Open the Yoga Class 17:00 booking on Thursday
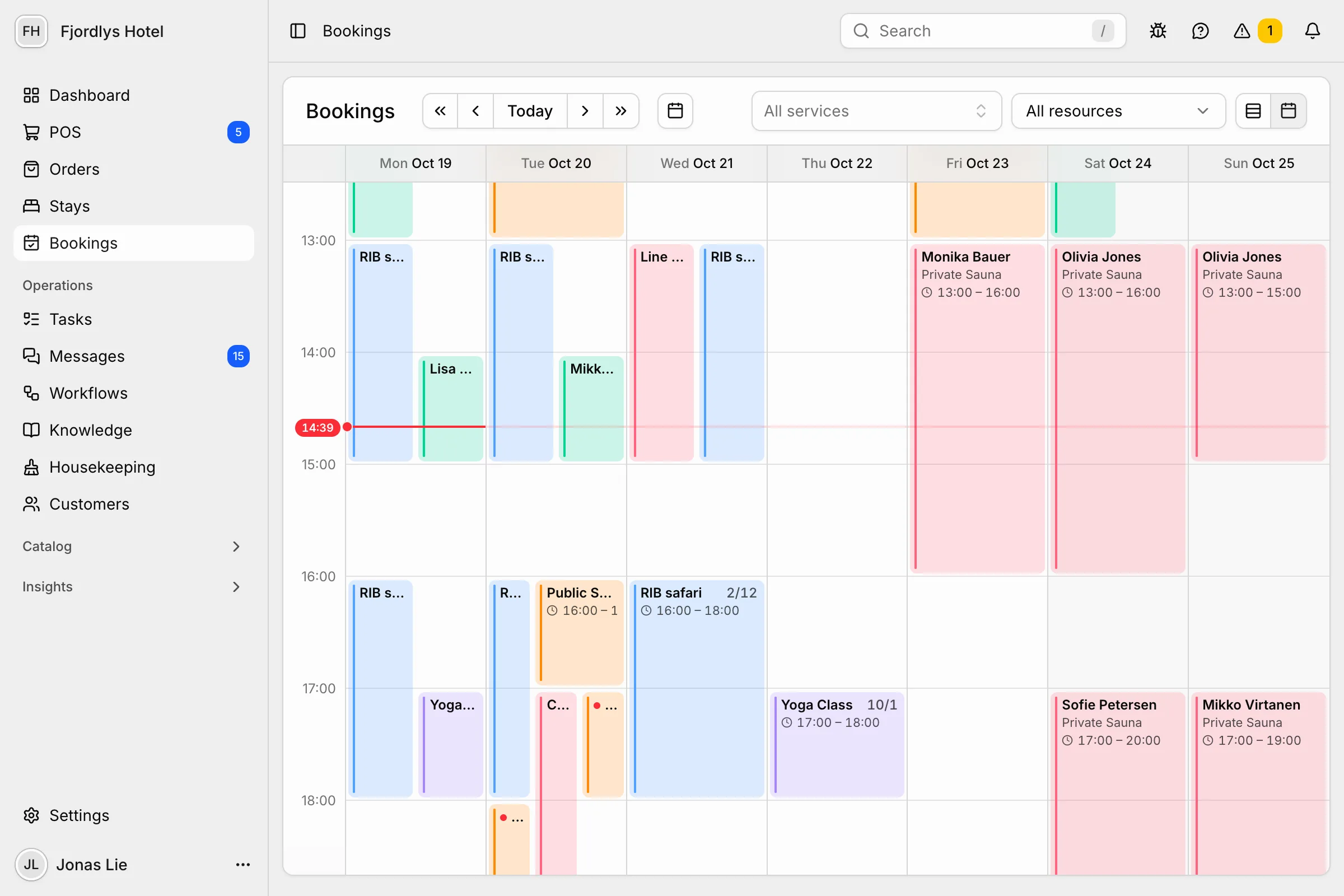 pyautogui.click(x=837, y=744)
